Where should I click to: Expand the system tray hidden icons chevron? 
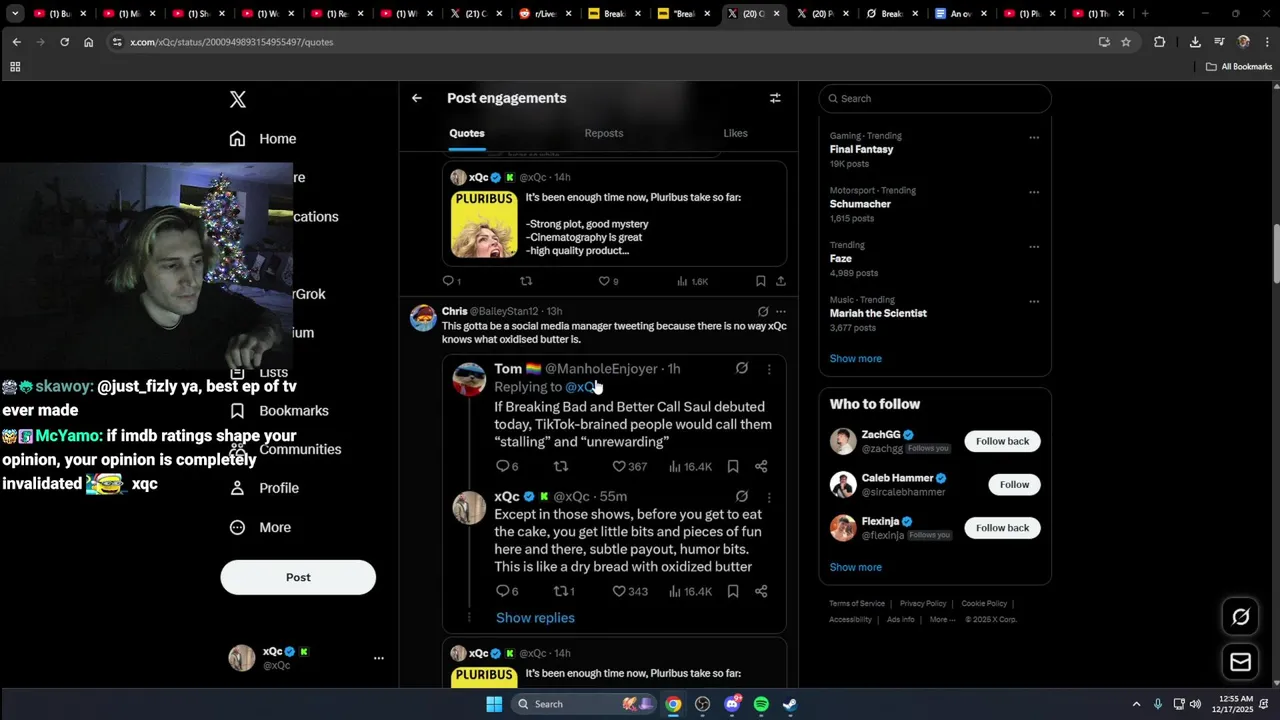pos(1136,704)
